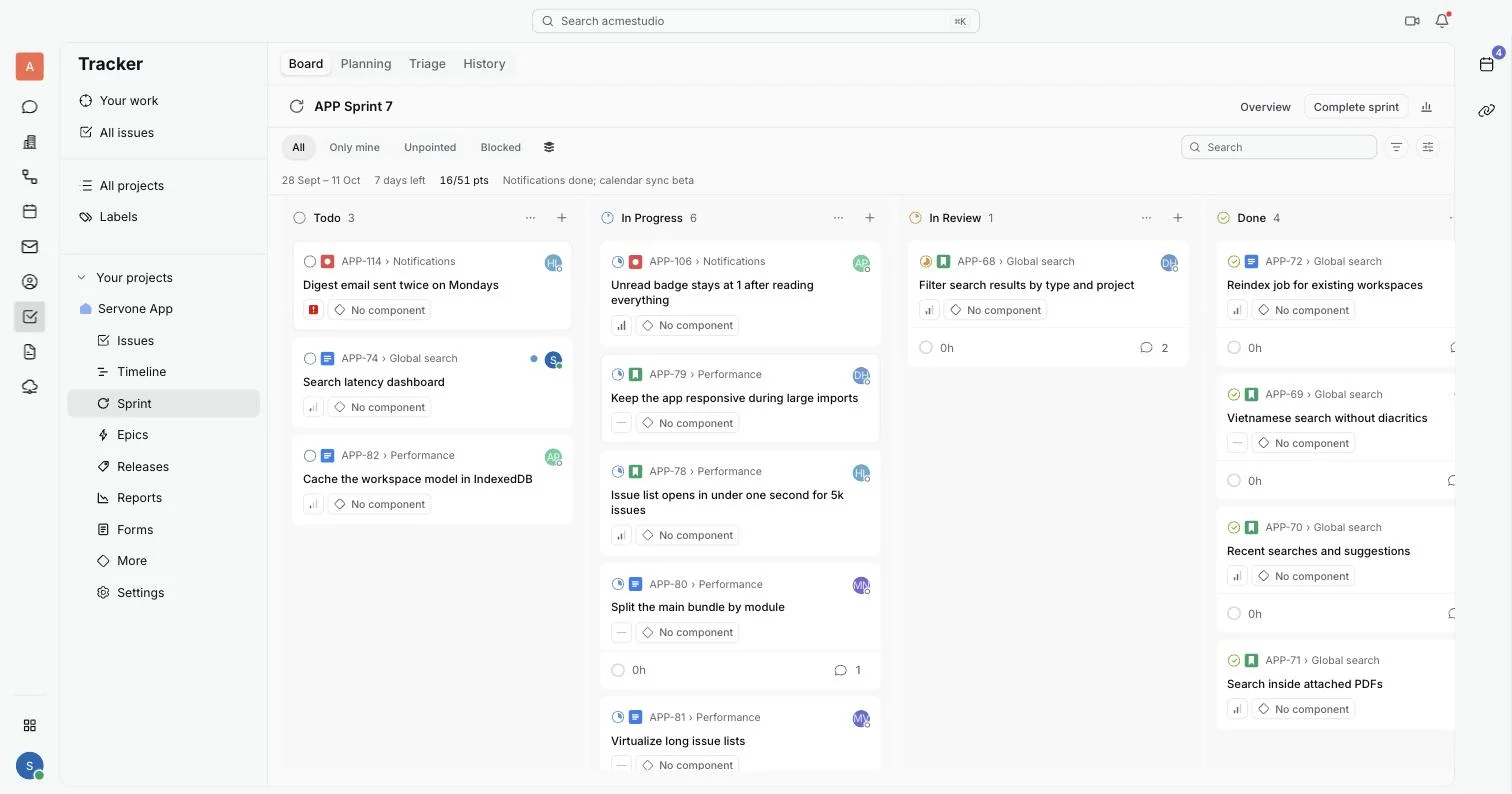The image size is (1512, 794).
Task: Switch to the Triage tab
Action: point(427,64)
